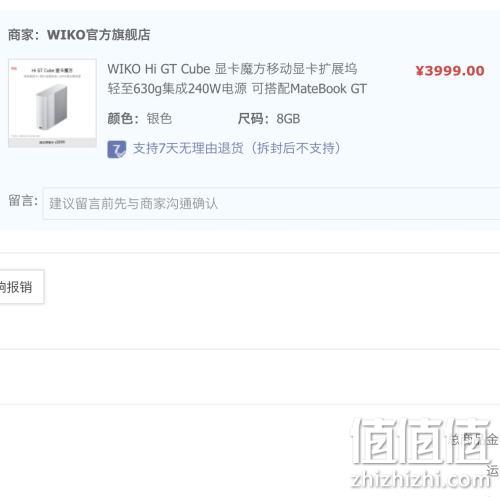Click the red logo in the thumbnail's corner
Viewport: 500px width, 497px height.
click(x=14, y=69)
